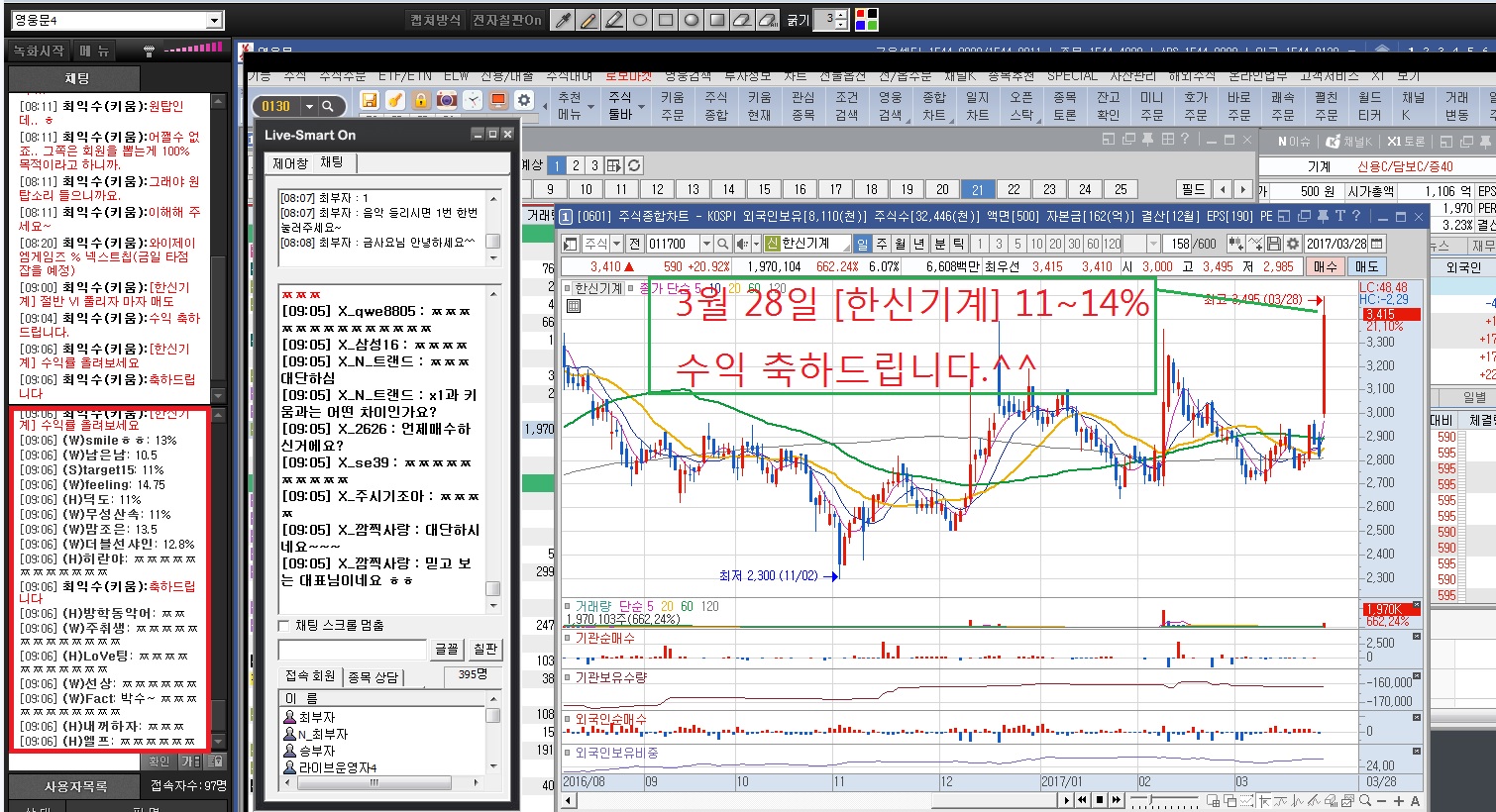Select the 분 minute period toggle in chart
The width and height of the screenshot is (1496, 812).
(x=940, y=243)
